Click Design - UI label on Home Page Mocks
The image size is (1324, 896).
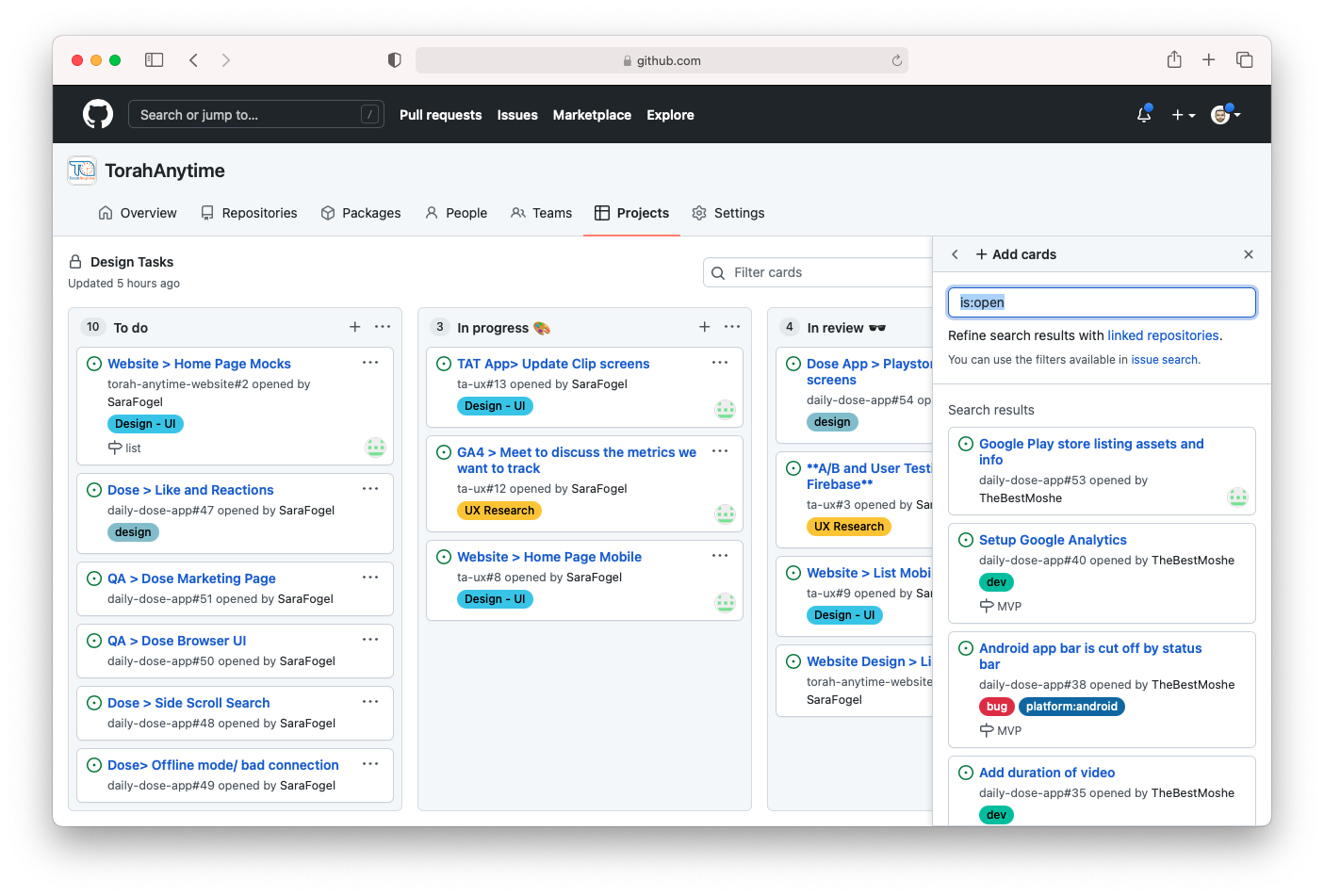[145, 424]
